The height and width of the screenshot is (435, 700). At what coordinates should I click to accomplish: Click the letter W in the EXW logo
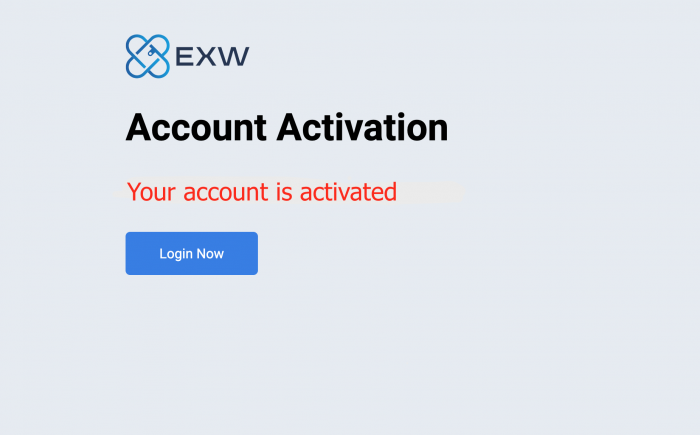tap(234, 57)
